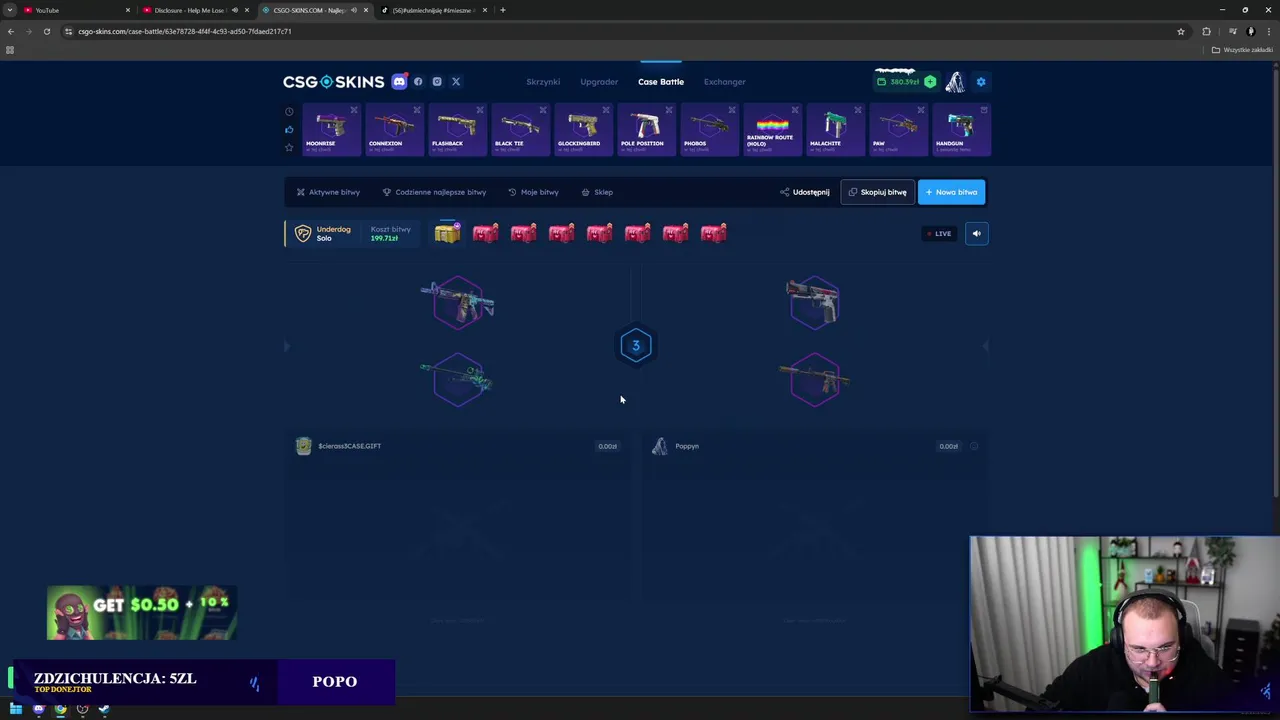Open the Facebook social icon
This screenshot has width=1280, height=720.
pos(418,81)
